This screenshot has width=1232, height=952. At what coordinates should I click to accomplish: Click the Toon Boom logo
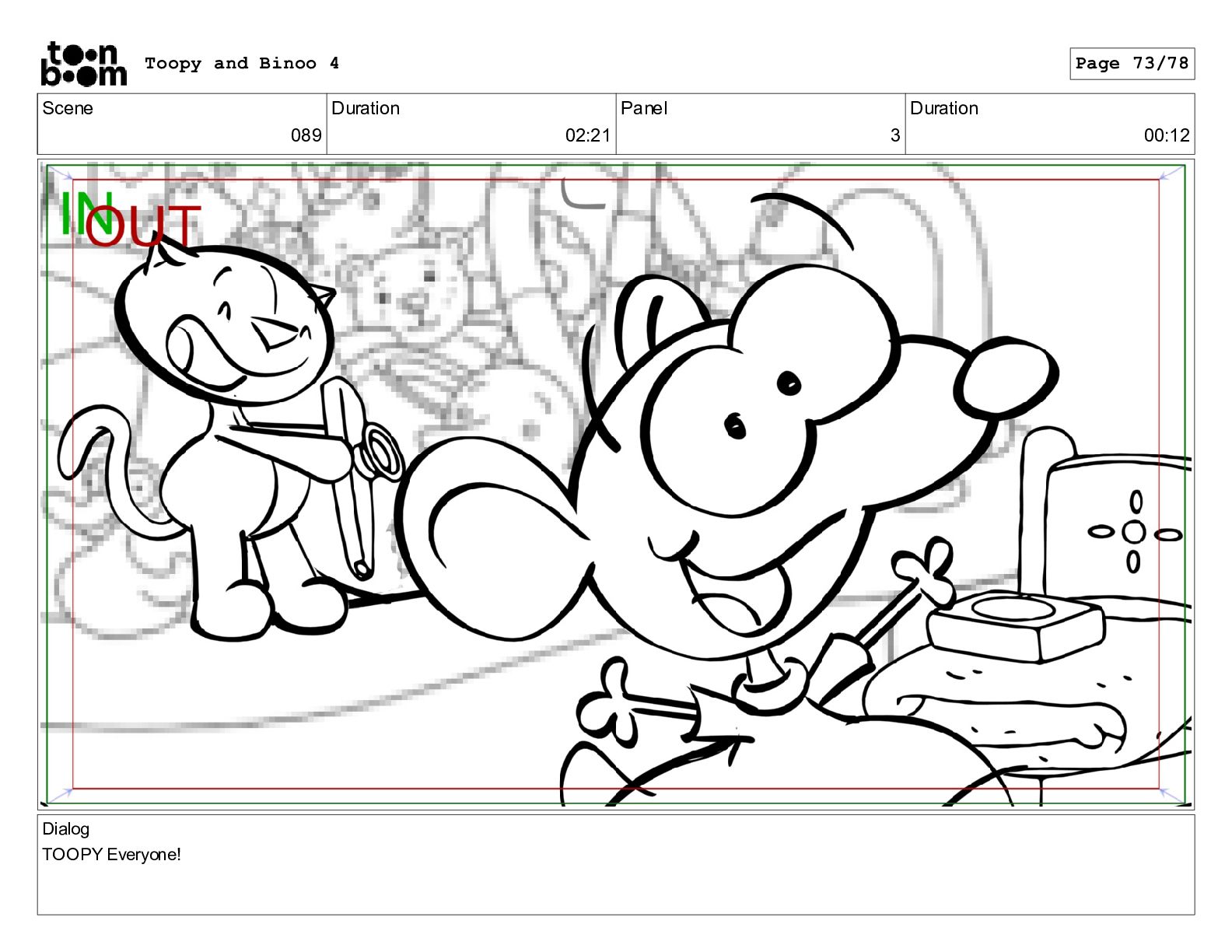point(83,64)
